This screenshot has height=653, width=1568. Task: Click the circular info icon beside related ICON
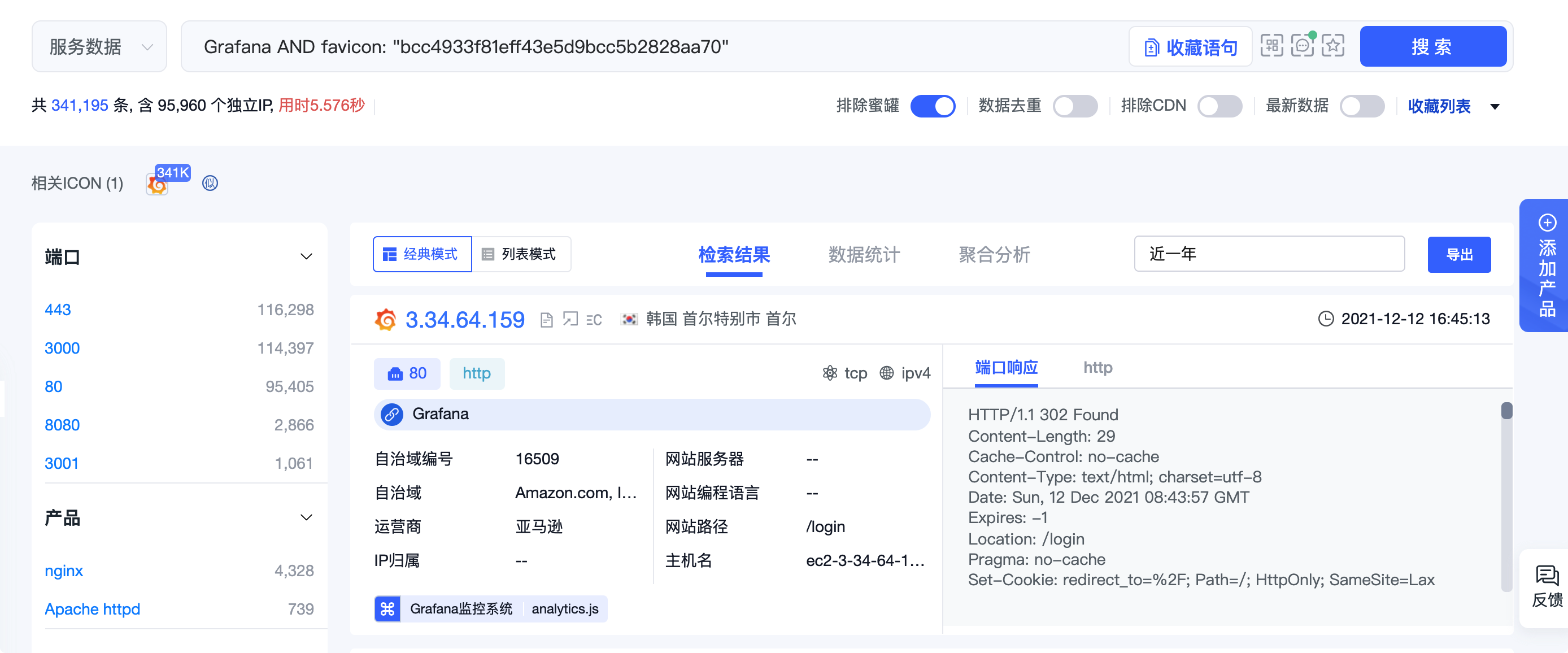pos(210,183)
